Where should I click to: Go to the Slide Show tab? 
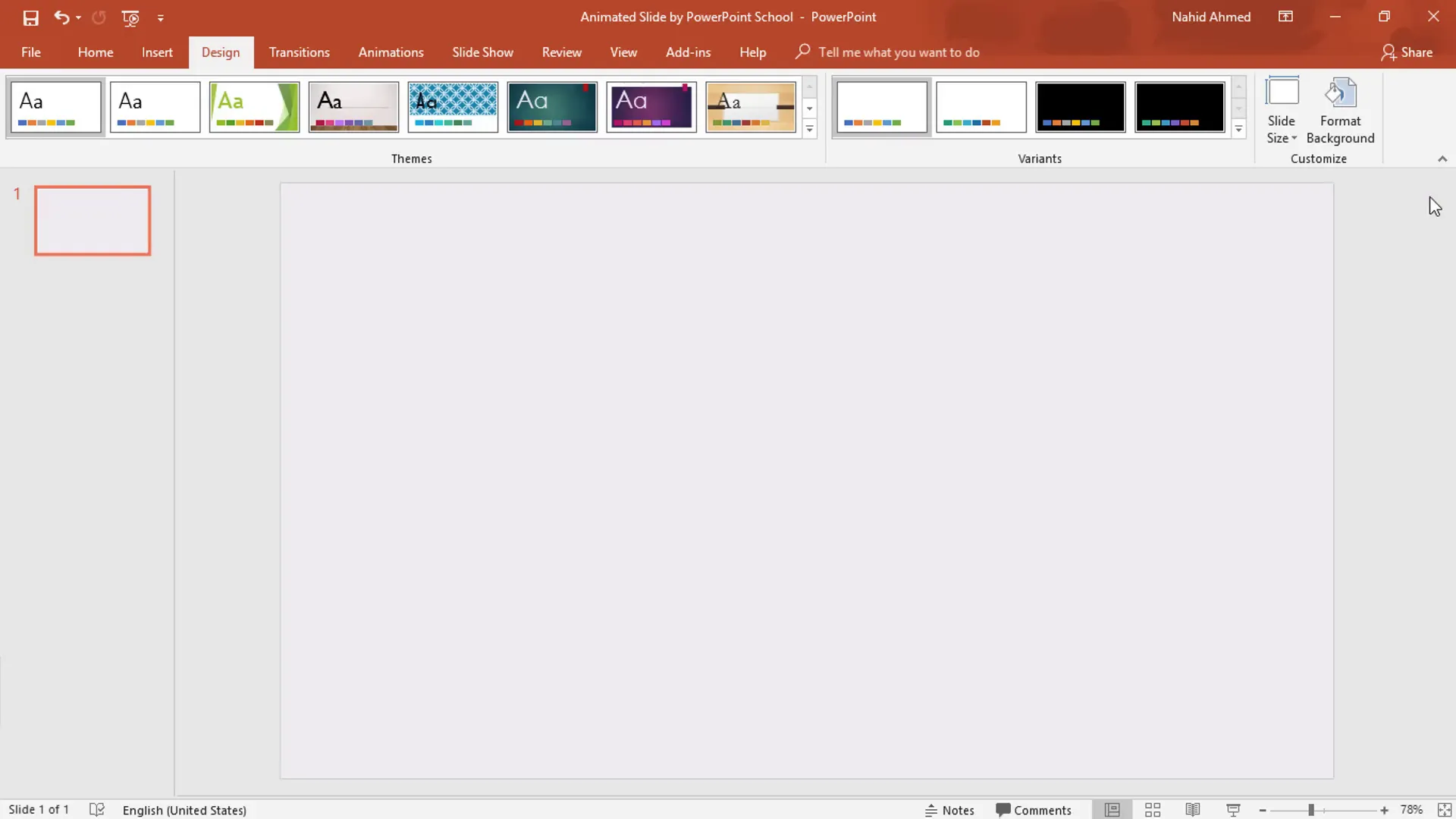tap(483, 52)
